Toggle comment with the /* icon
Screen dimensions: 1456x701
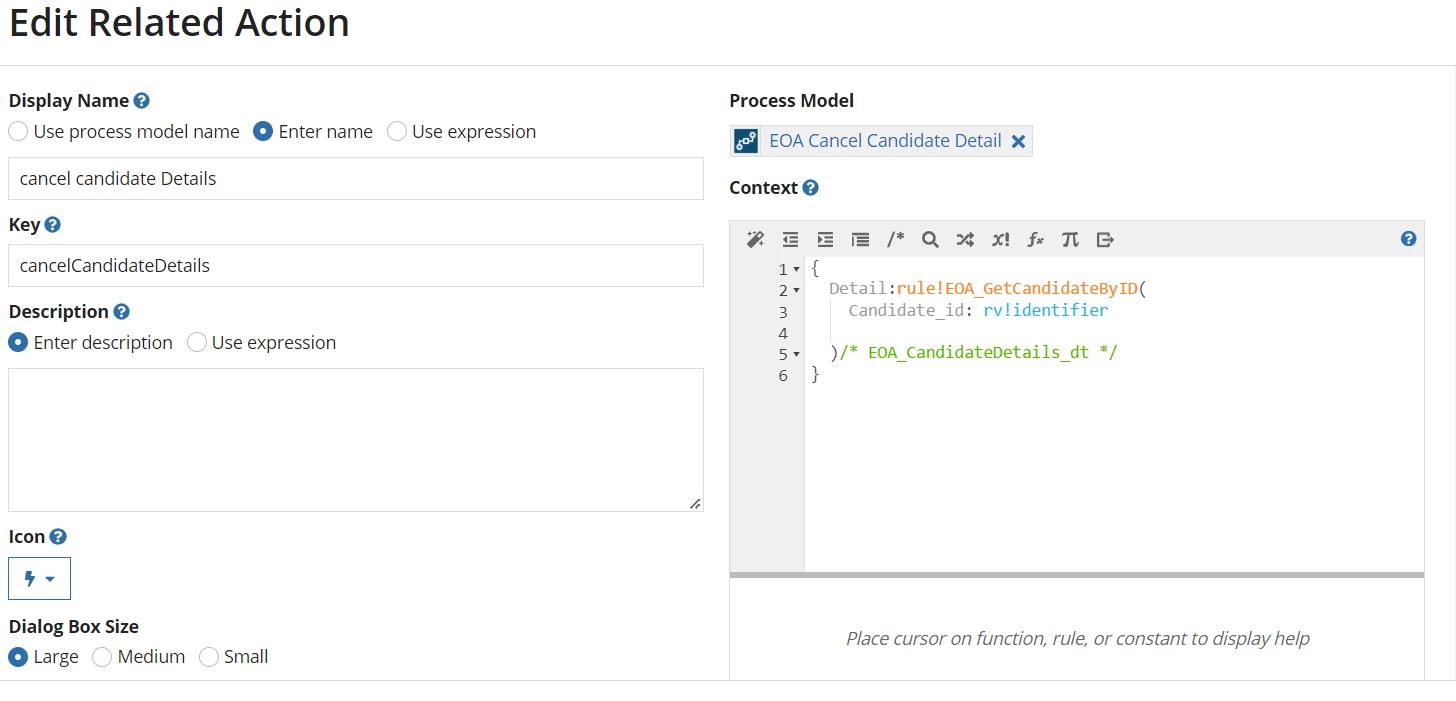point(895,239)
